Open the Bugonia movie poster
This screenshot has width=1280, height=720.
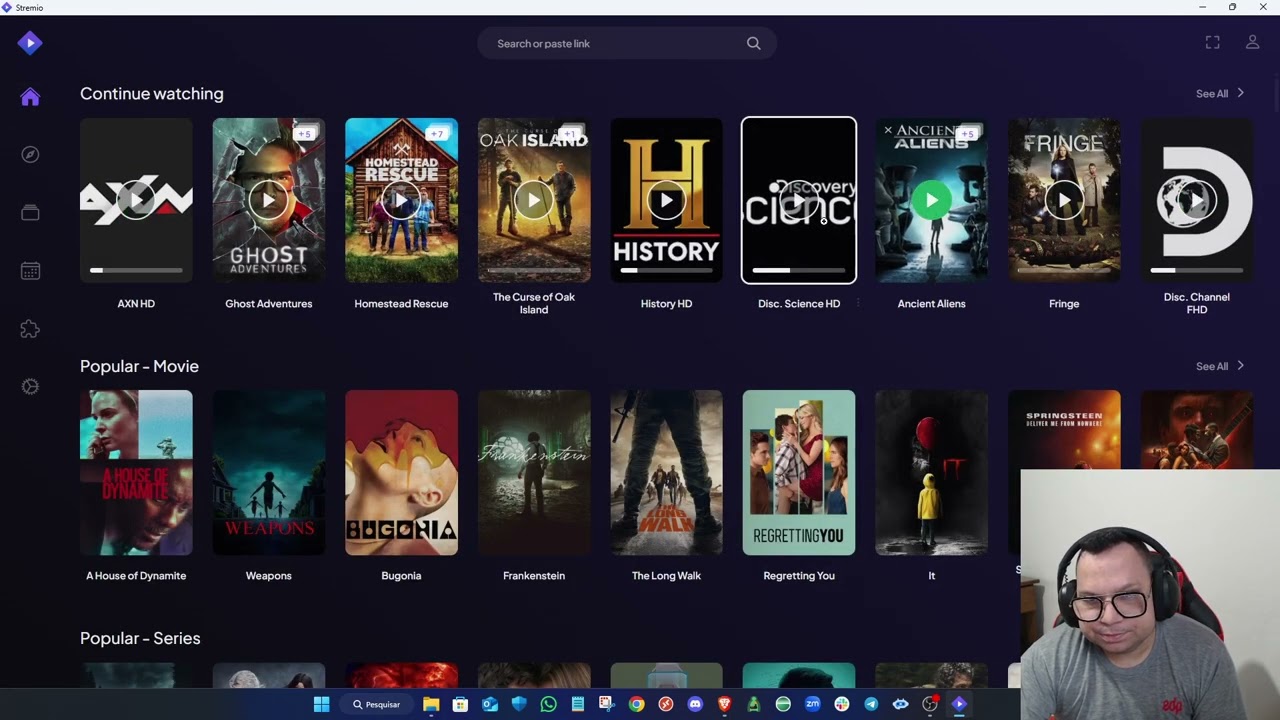pyautogui.click(x=401, y=472)
